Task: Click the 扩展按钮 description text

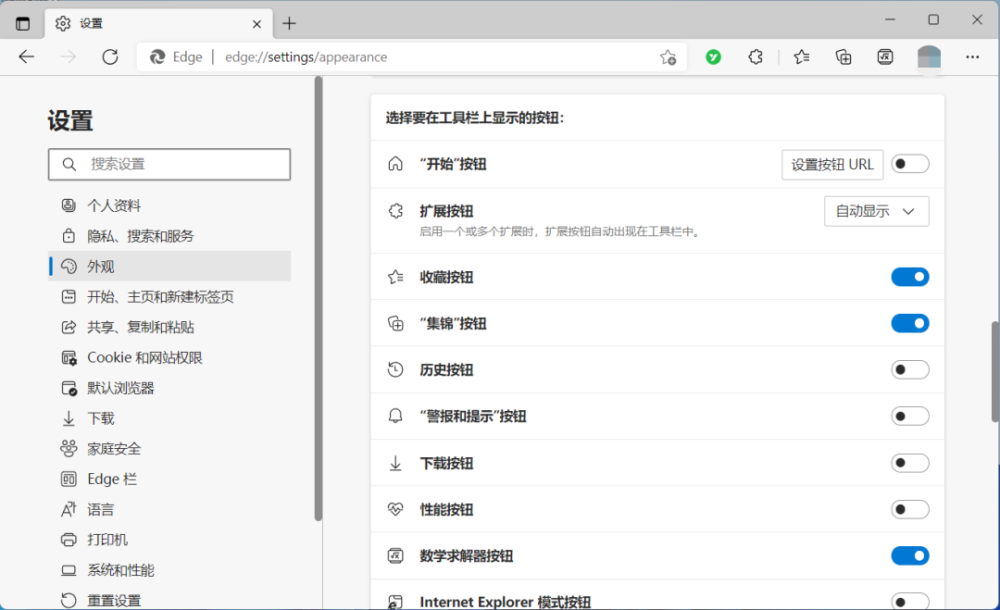Action: point(560,232)
